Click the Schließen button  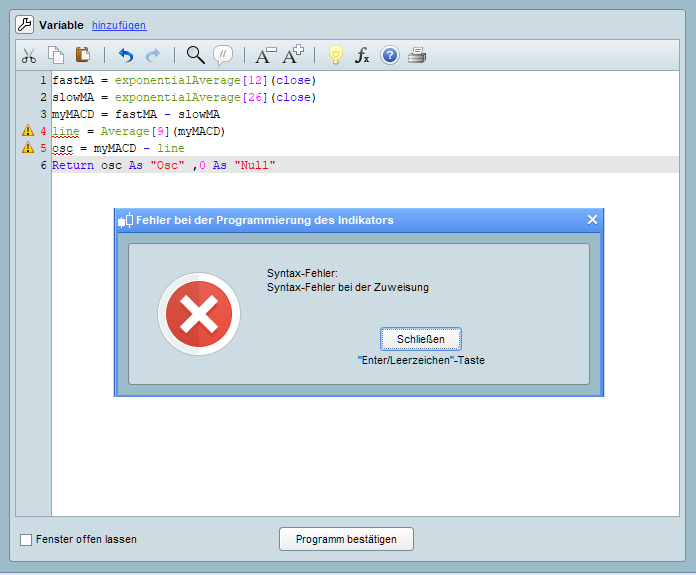(421, 339)
